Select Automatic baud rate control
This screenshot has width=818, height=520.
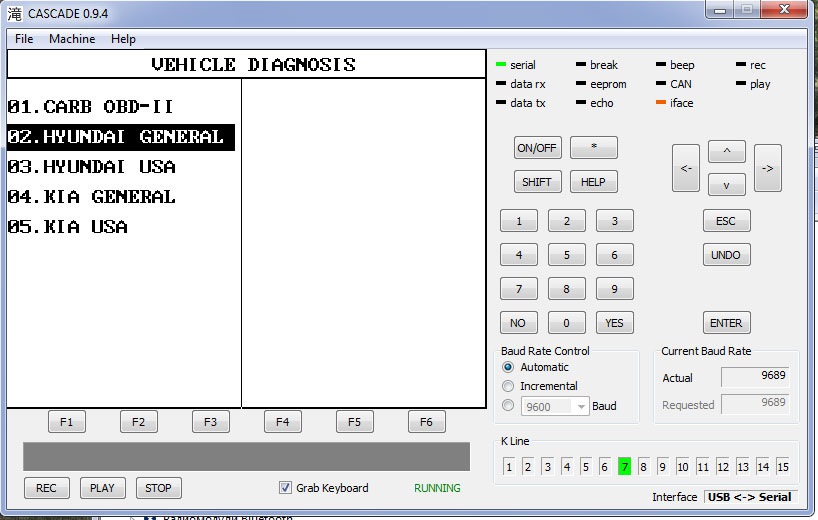(x=508, y=367)
